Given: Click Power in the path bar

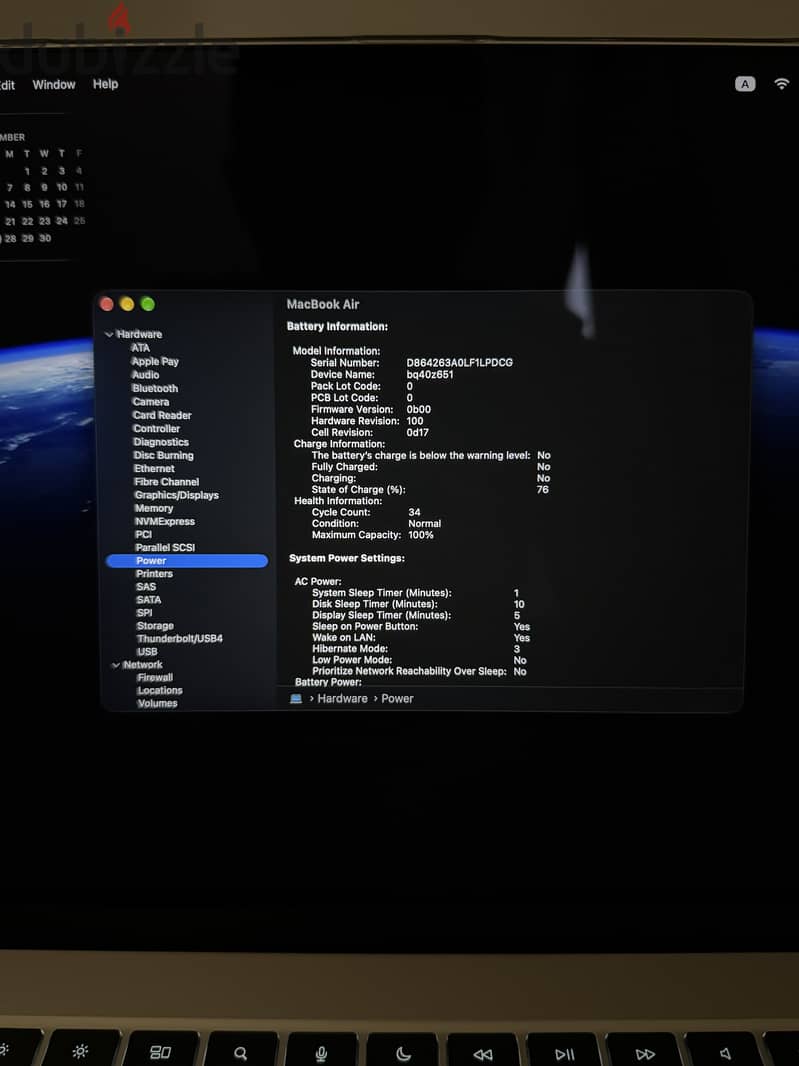Looking at the screenshot, I should 397,699.
